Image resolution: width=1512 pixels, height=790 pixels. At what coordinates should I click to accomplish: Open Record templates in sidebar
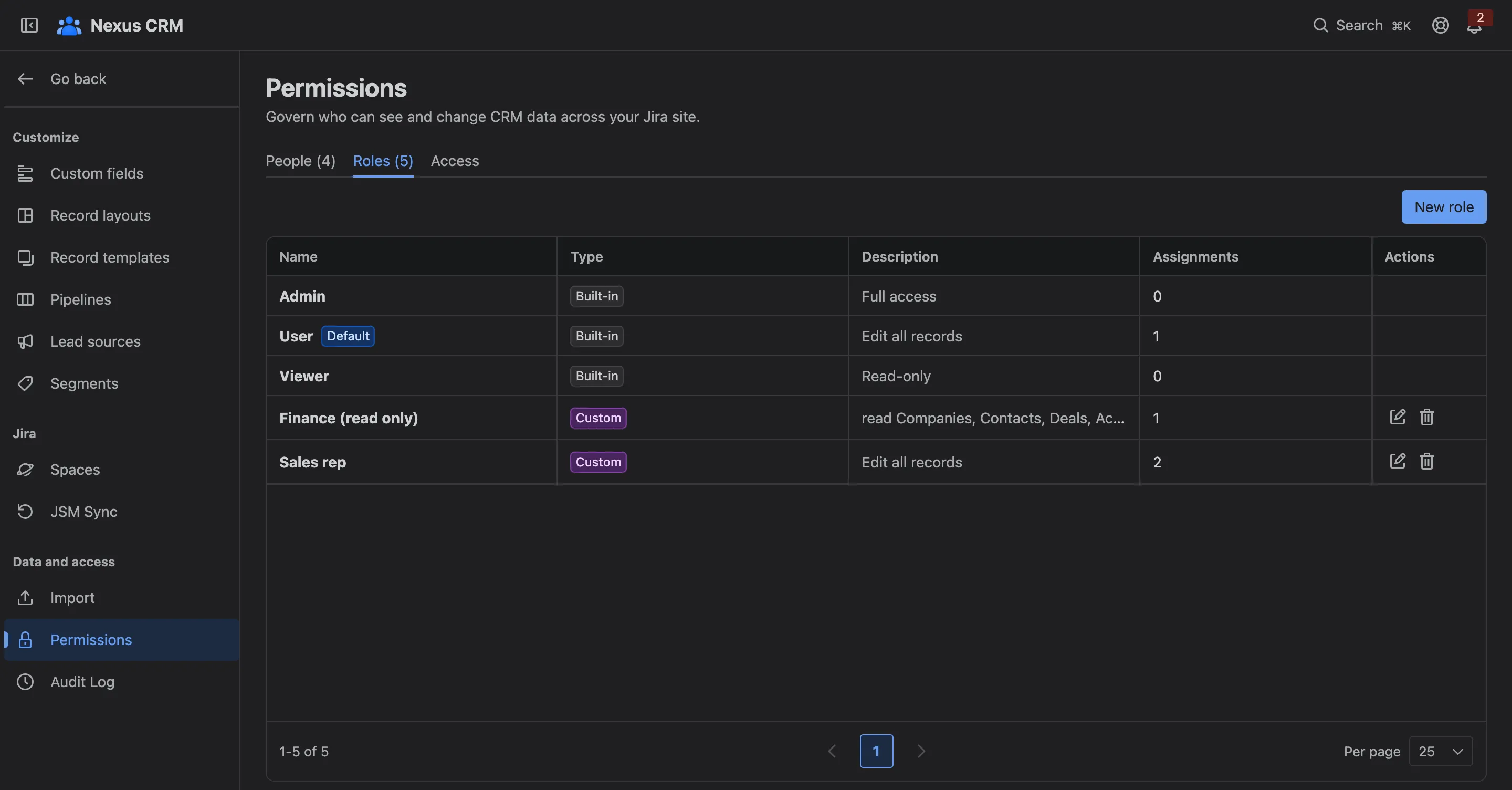(x=121, y=257)
